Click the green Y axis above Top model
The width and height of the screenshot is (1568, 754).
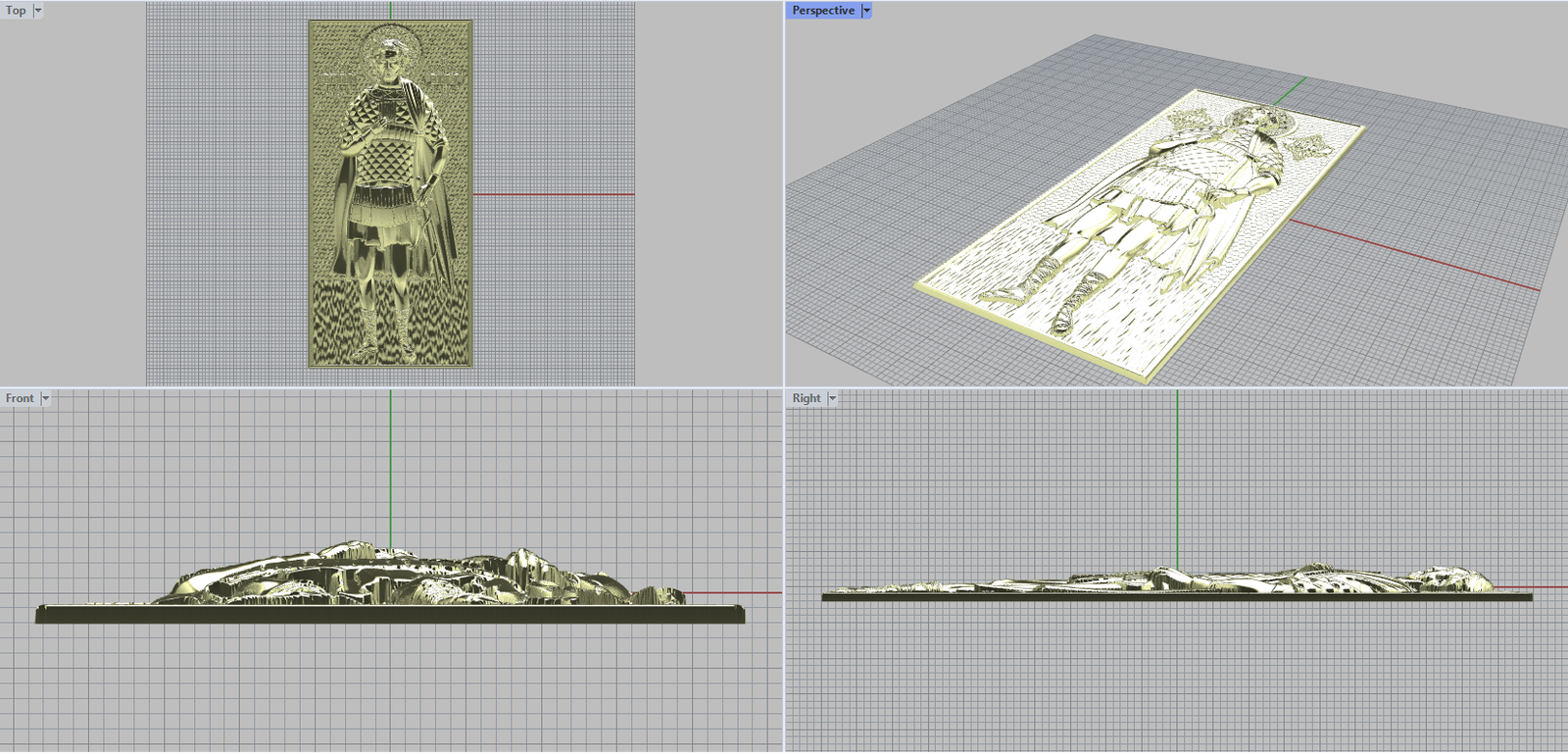tap(390, 10)
